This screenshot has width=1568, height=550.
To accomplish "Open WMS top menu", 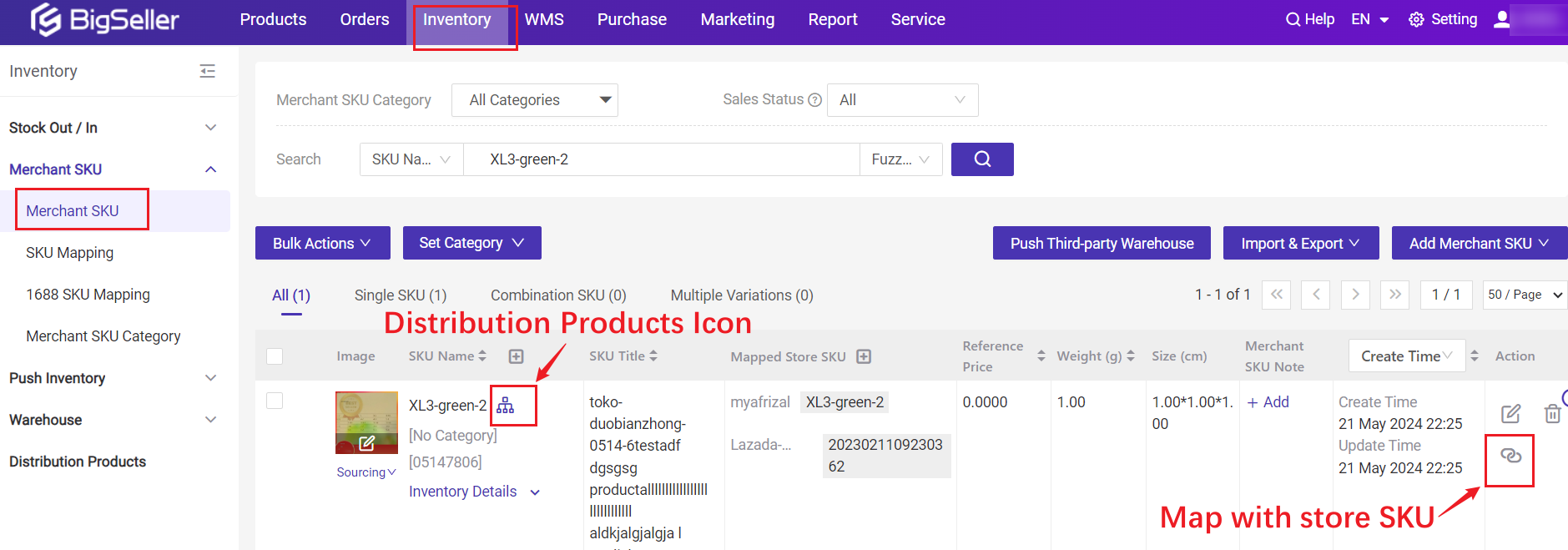I will 544,19.
